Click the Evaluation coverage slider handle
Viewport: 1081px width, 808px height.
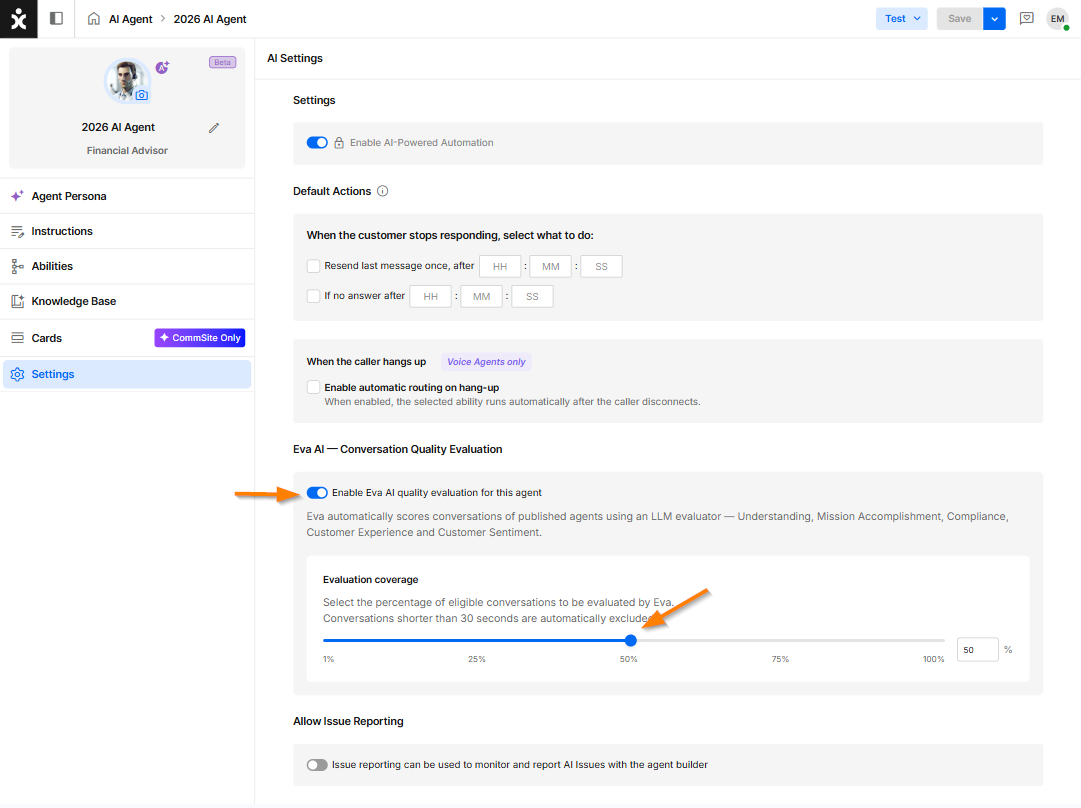tap(631, 640)
